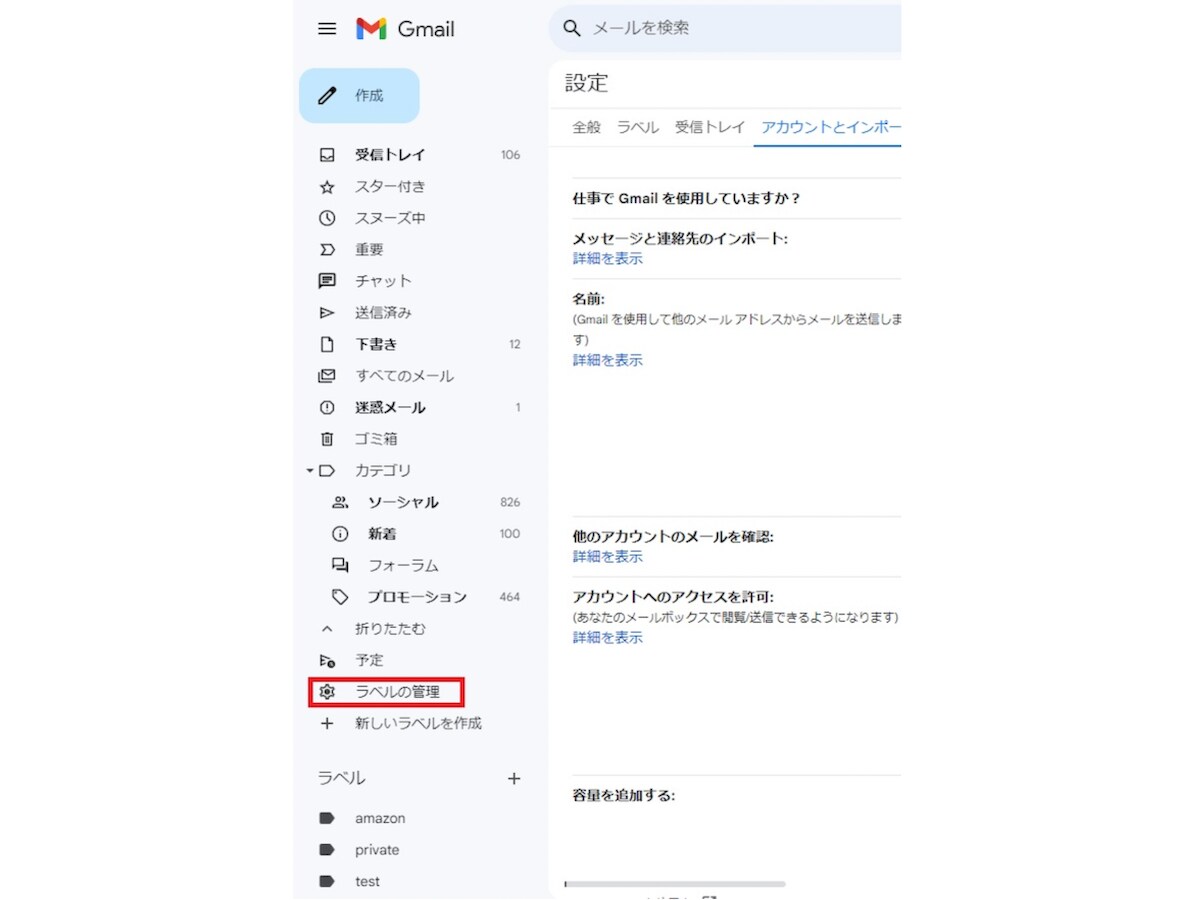This screenshot has width=1200, height=900.
Task: Click the warning icon for 迷惑メール
Action: coord(327,408)
